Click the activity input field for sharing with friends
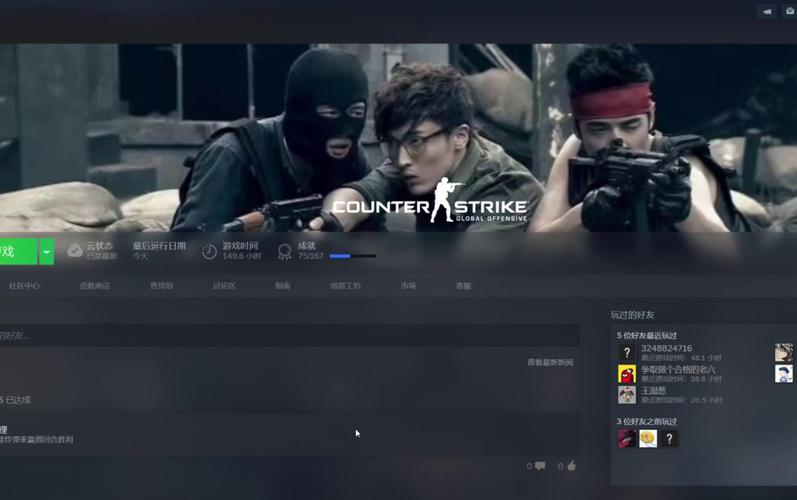The width and height of the screenshot is (797, 500). [x=290, y=336]
